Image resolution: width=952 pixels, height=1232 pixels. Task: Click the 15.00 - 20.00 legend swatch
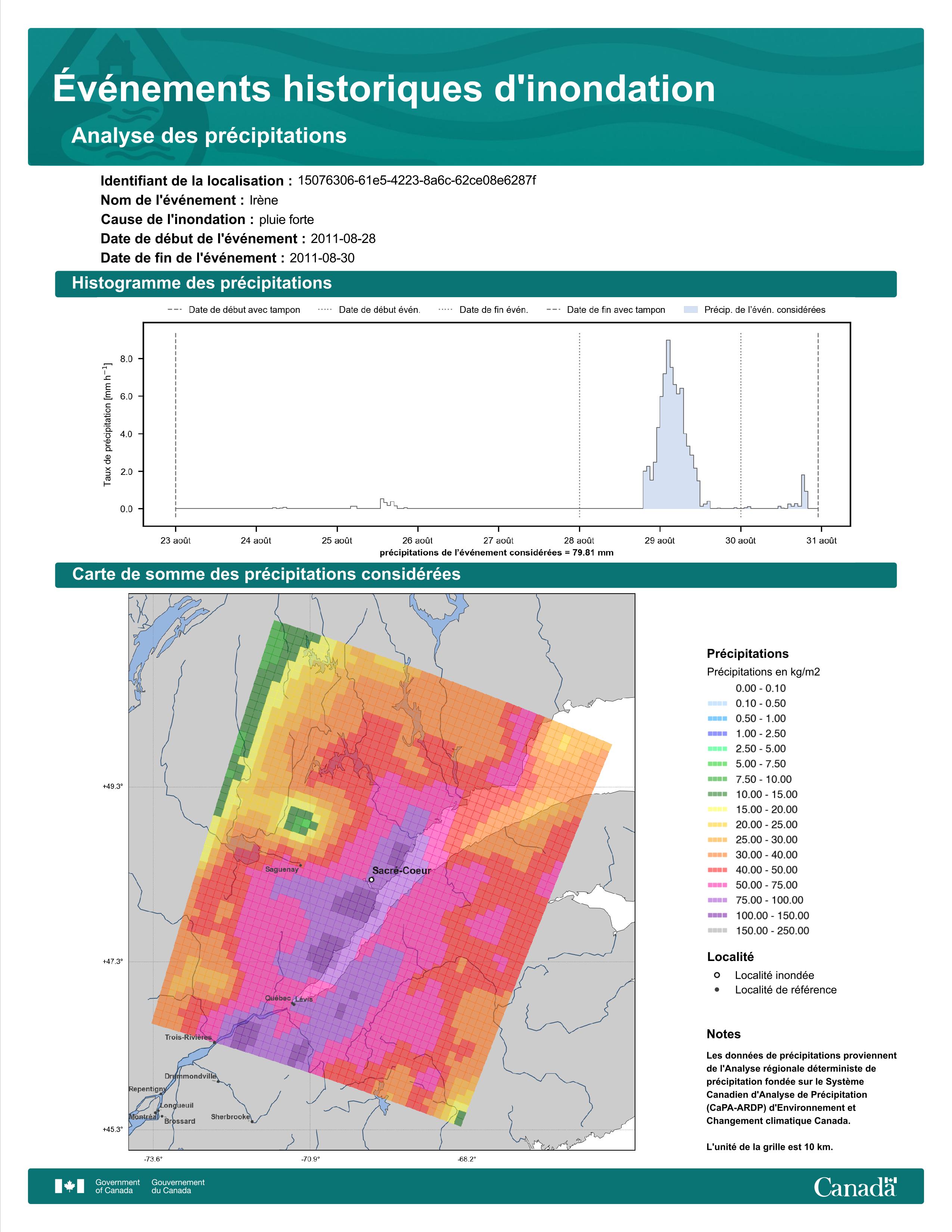(717, 809)
